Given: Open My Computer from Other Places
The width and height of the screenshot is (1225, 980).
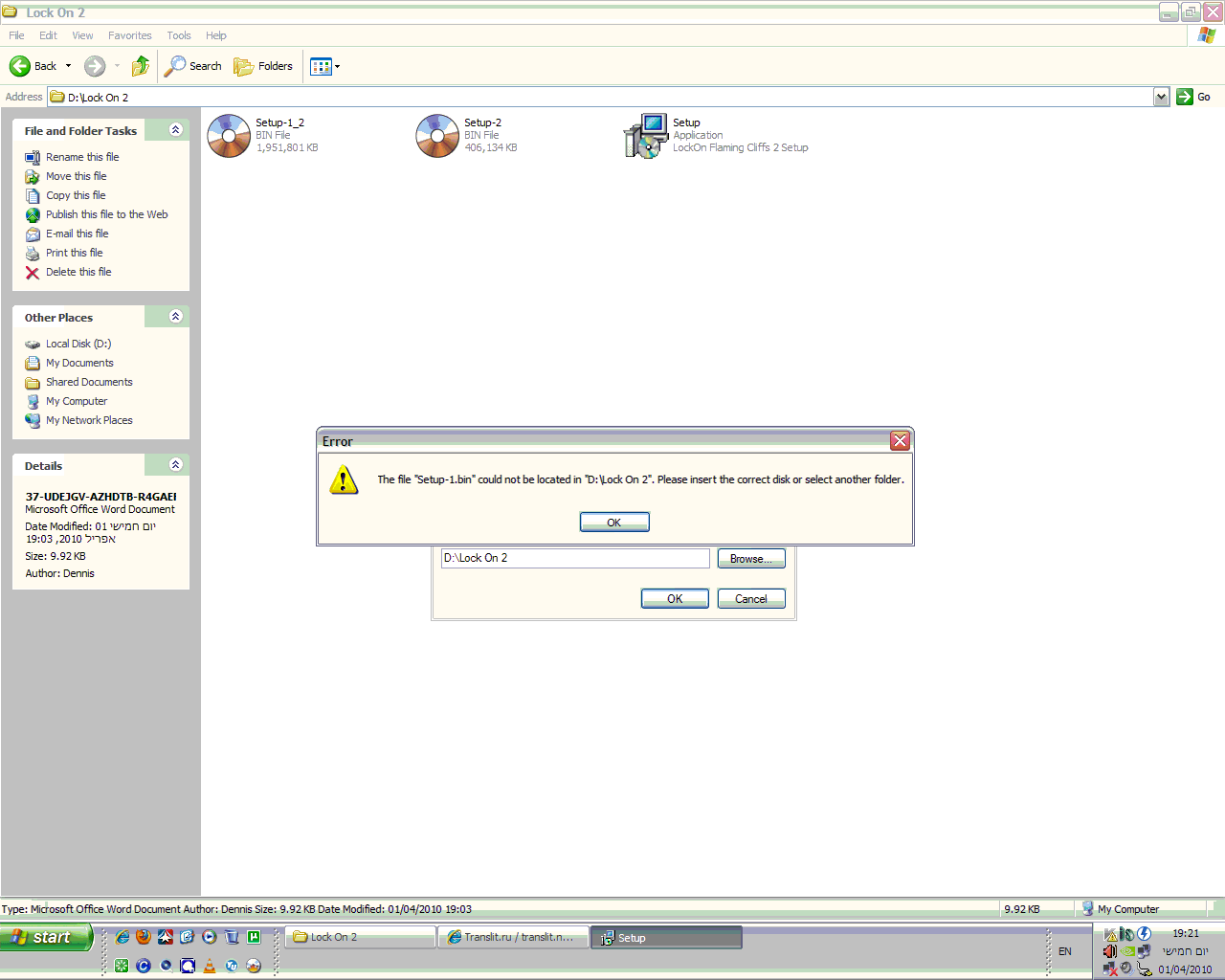Looking at the screenshot, I should tap(77, 401).
